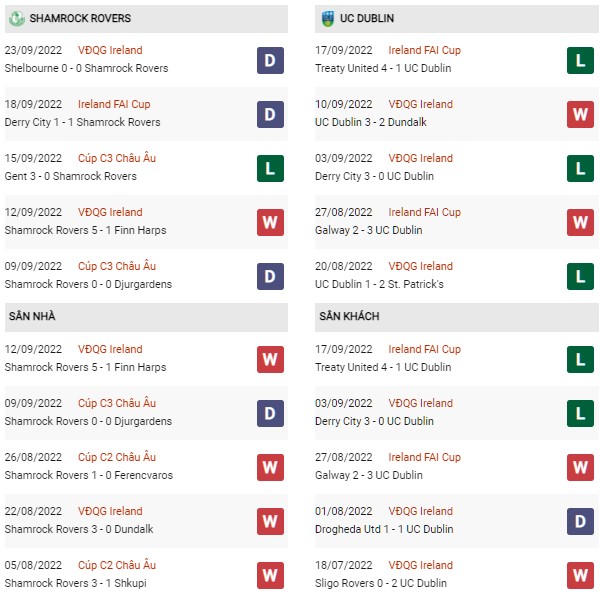
Task: Click the W badge for Shamrock Rovers 3-1 Shkupi
Action: click(x=270, y=575)
